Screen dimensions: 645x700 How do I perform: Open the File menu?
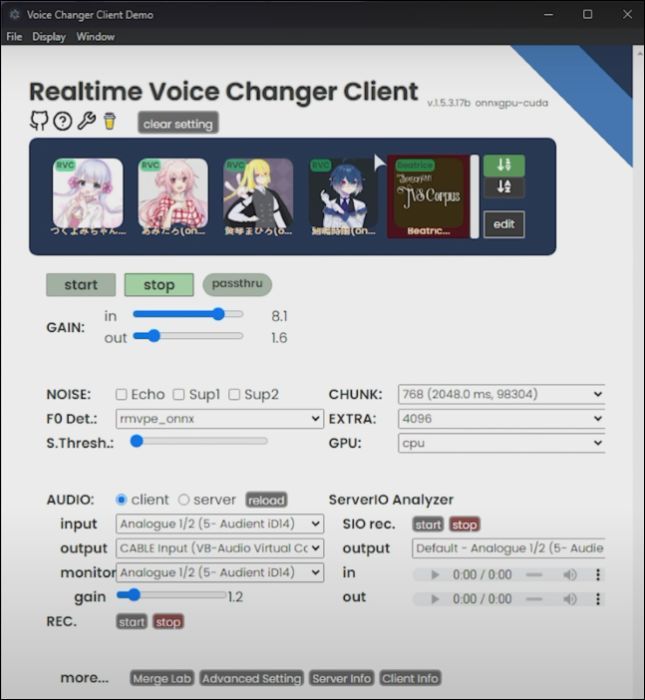[x=14, y=37]
